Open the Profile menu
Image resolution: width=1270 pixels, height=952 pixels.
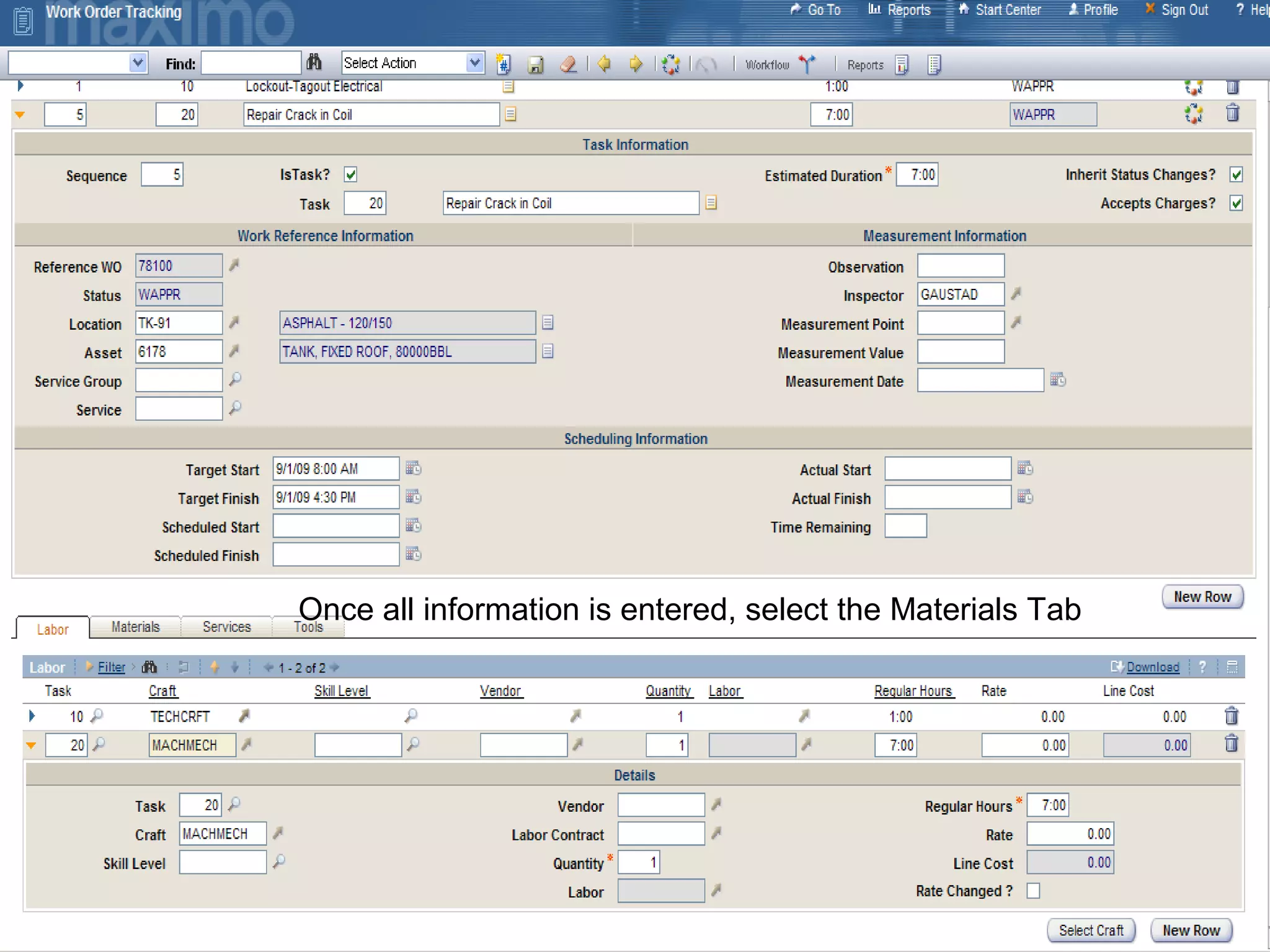point(1093,10)
